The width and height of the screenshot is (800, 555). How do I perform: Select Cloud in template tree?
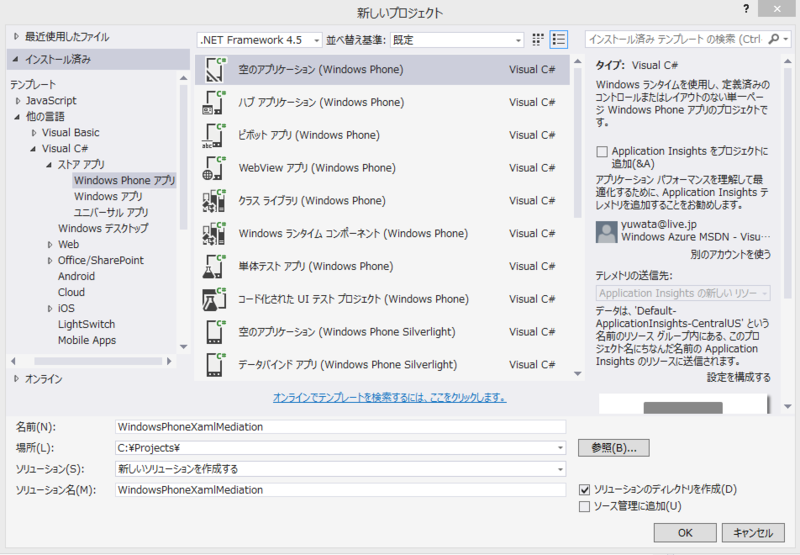pyautogui.click(x=71, y=292)
